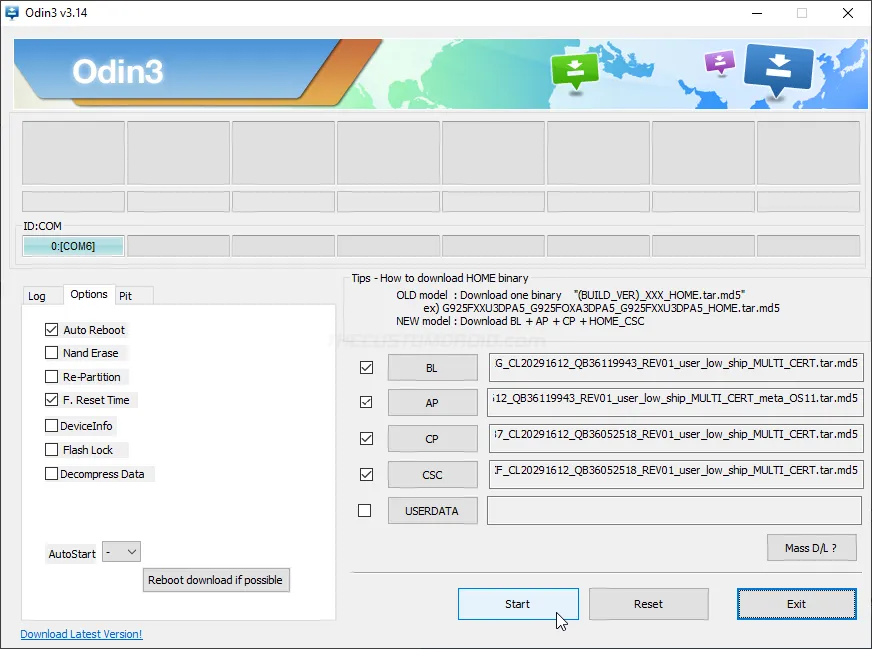Switch to the Pit tab
Image resolution: width=872 pixels, height=649 pixels.
pos(133,295)
